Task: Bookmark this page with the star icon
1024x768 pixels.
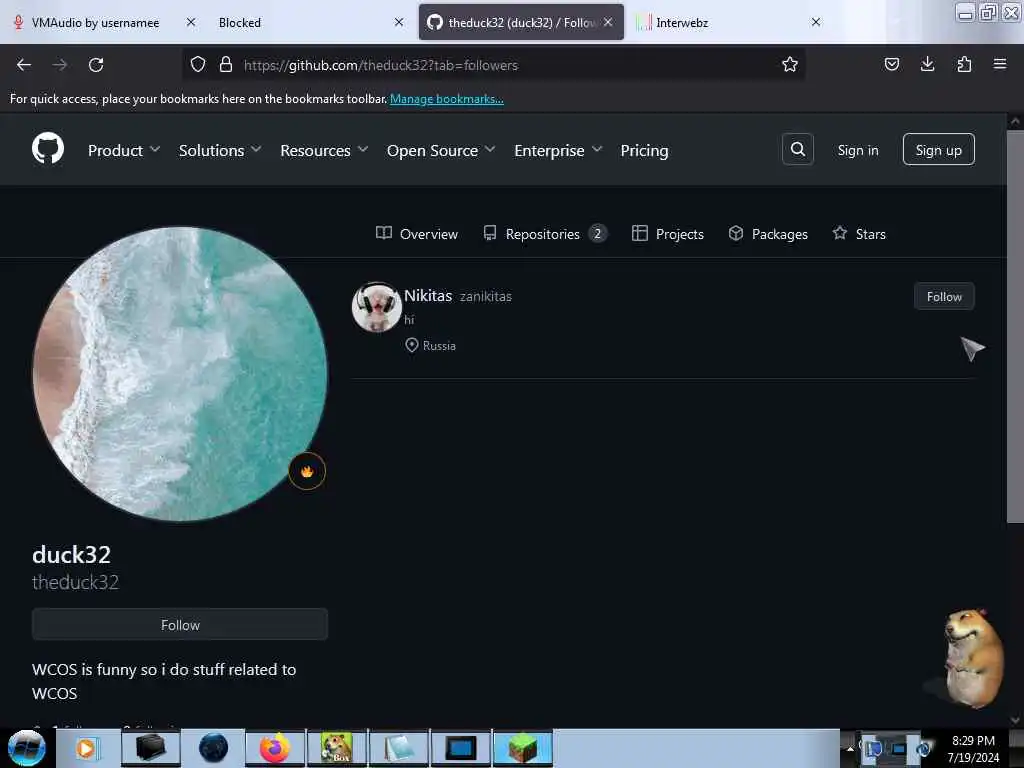Action: pos(790,64)
